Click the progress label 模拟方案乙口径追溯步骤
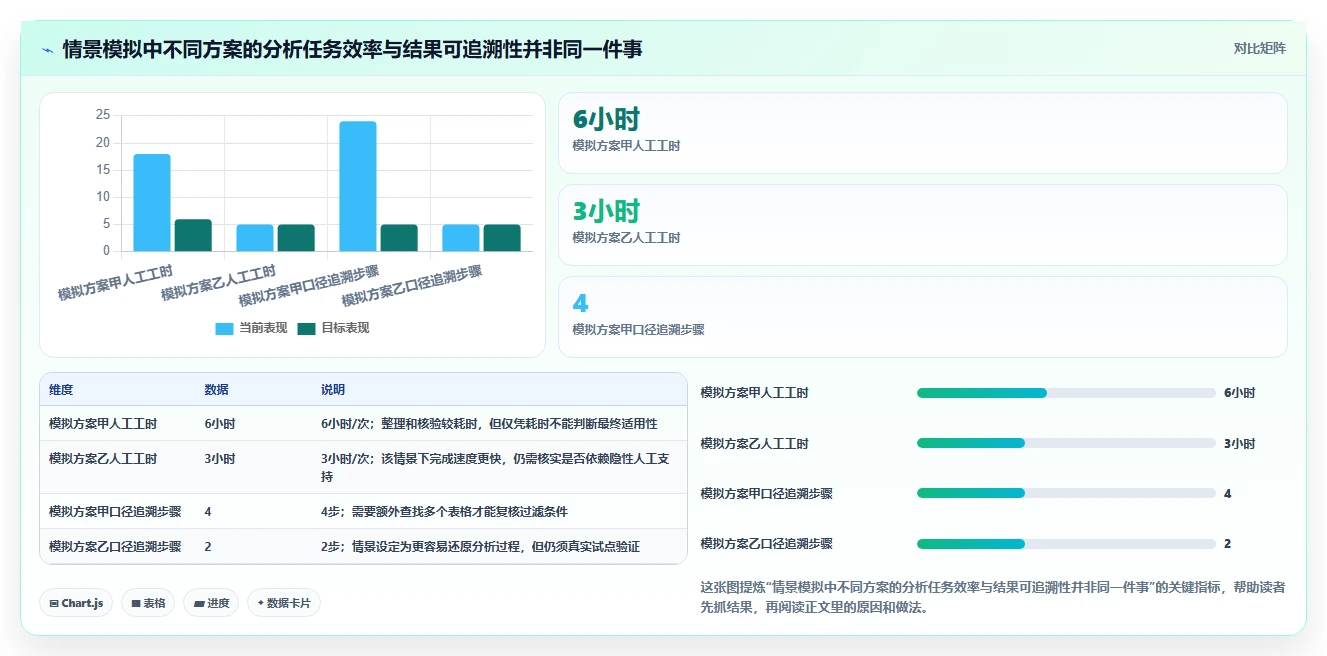This screenshot has height=656, width=1327. click(767, 544)
